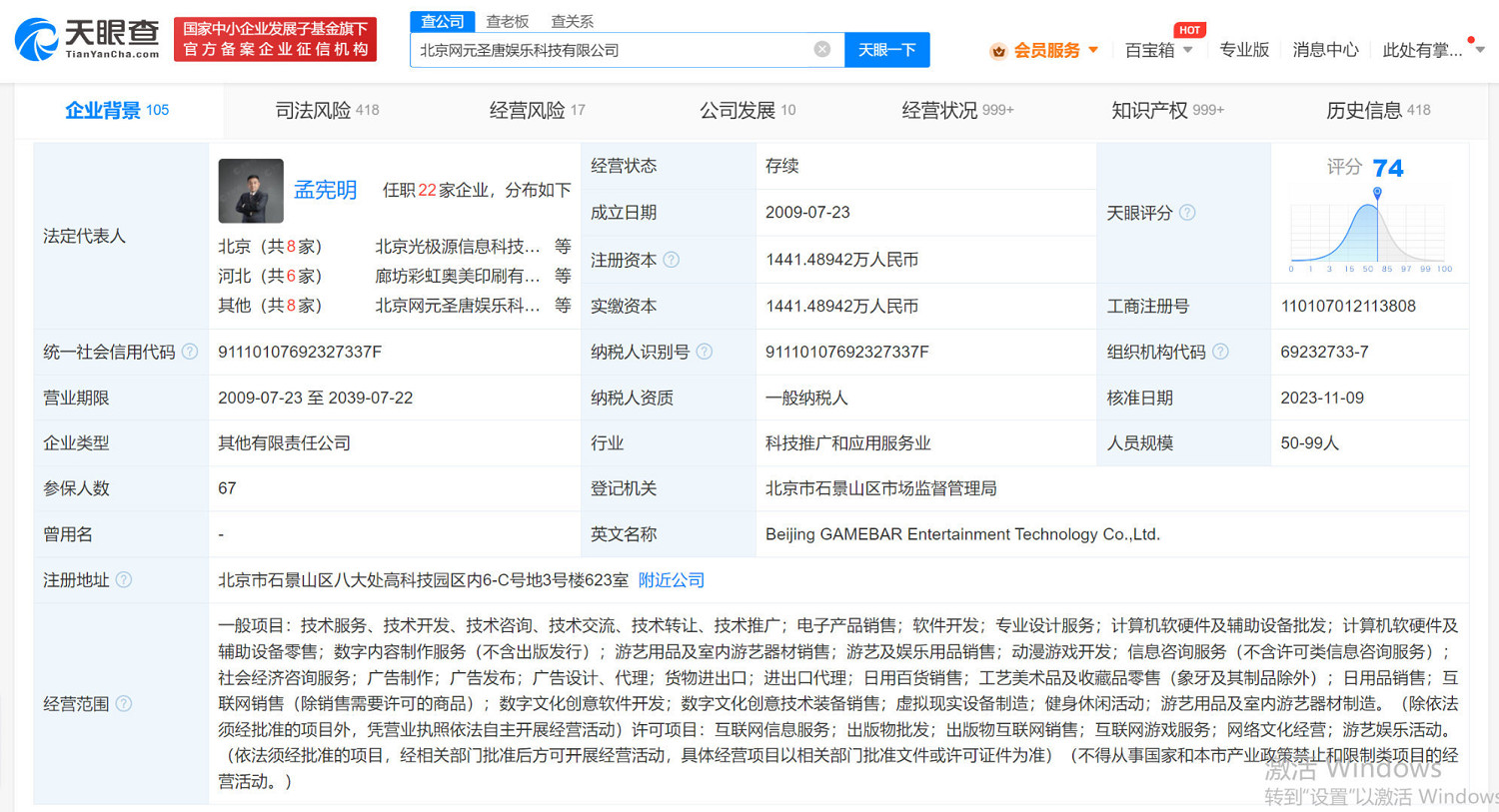Click help icon beside 统一社会信用代码
Screen dimensions: 1499x812
[x=190, y=352]
